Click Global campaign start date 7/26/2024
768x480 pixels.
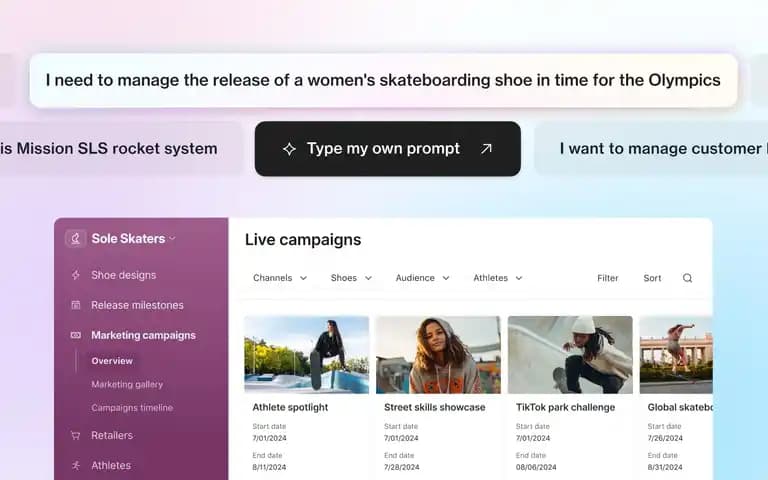[x=665, y=438]
